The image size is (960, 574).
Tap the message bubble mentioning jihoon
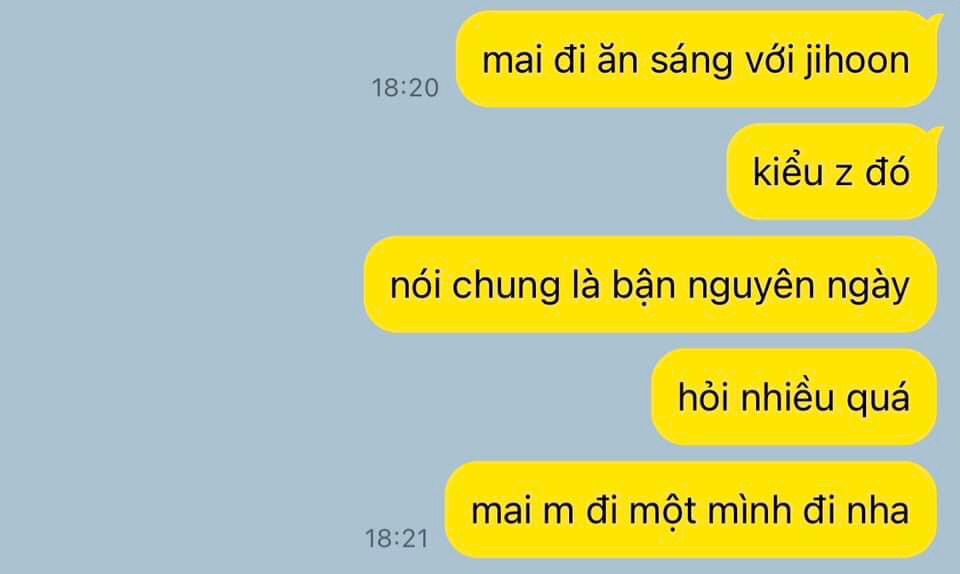(x=697, y=59)
